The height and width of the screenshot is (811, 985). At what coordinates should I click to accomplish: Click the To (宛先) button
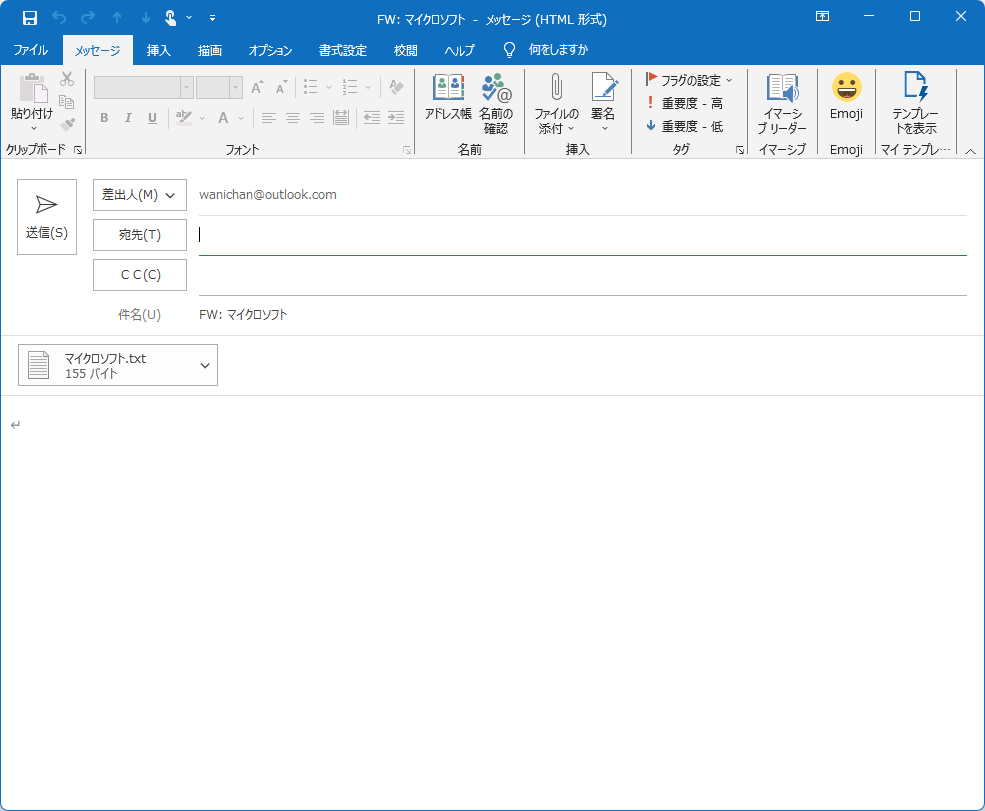[140, 235]
